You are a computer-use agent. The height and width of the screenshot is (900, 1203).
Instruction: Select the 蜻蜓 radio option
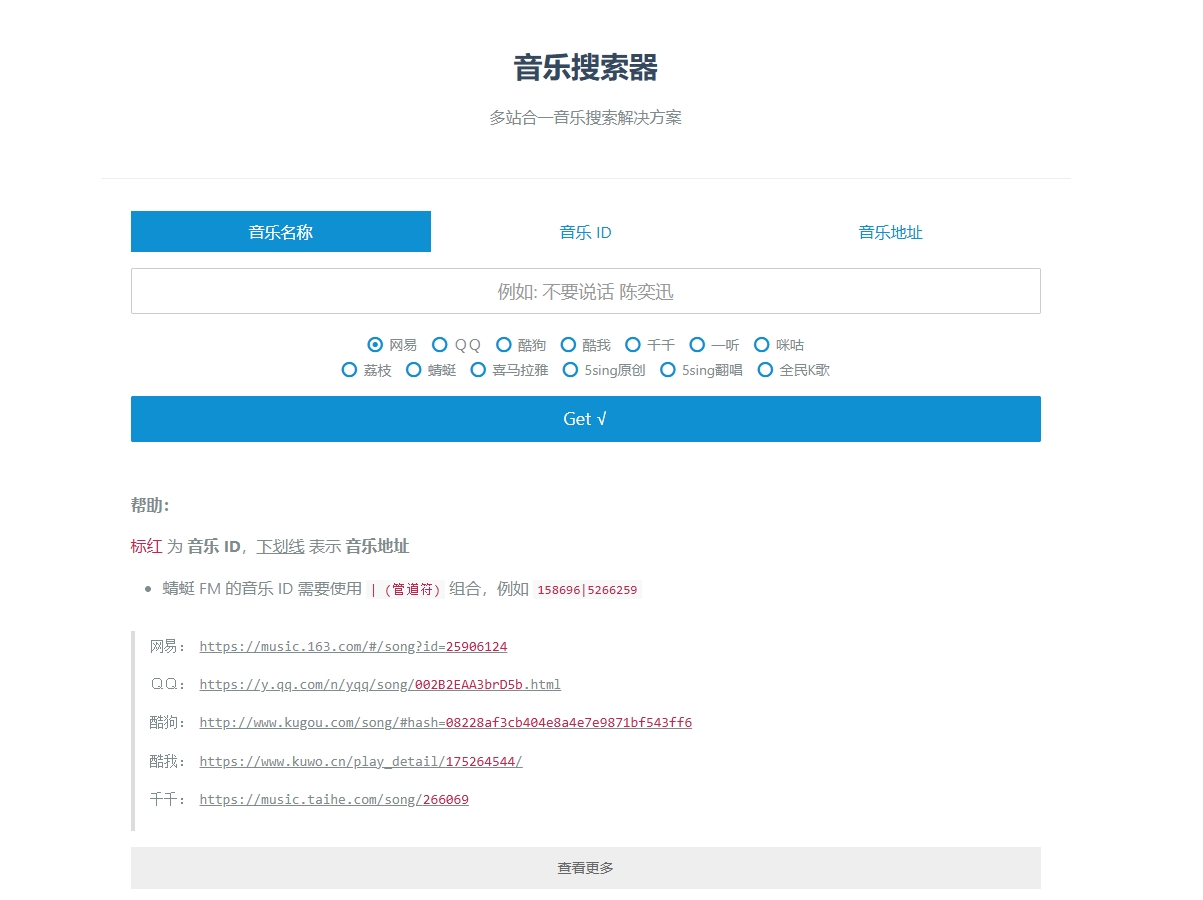coord(413,369)
